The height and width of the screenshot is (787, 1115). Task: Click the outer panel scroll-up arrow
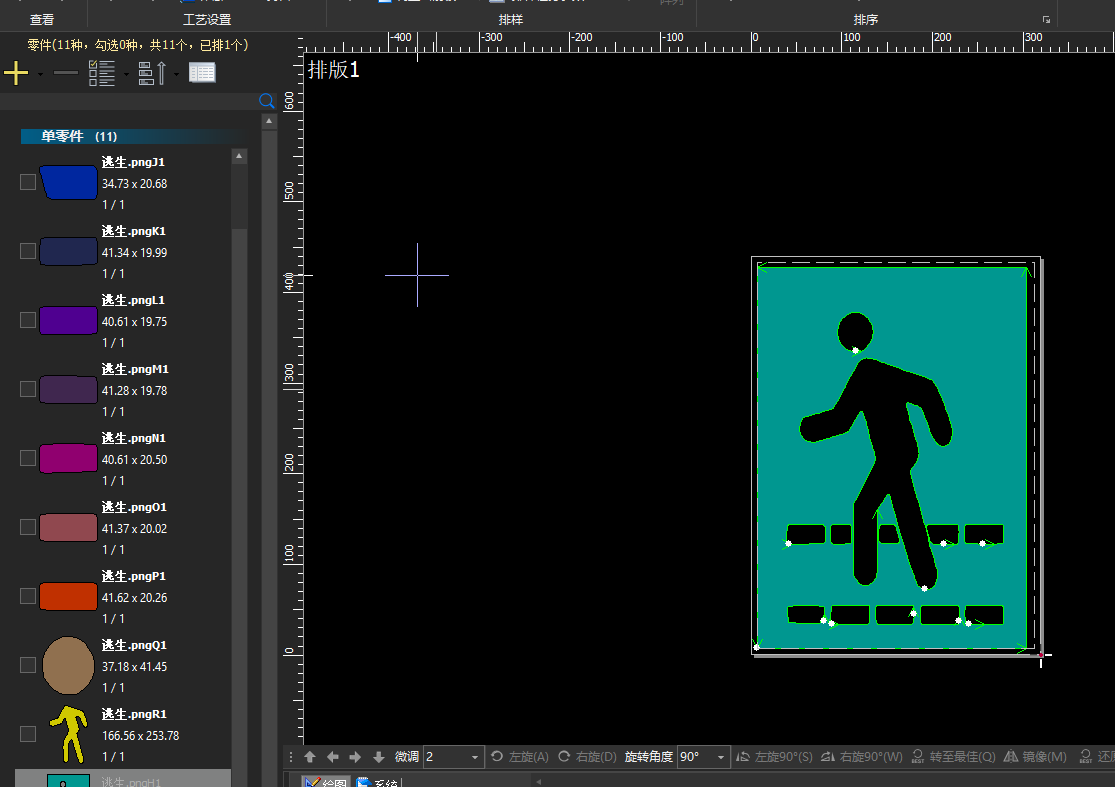[269, 121]
